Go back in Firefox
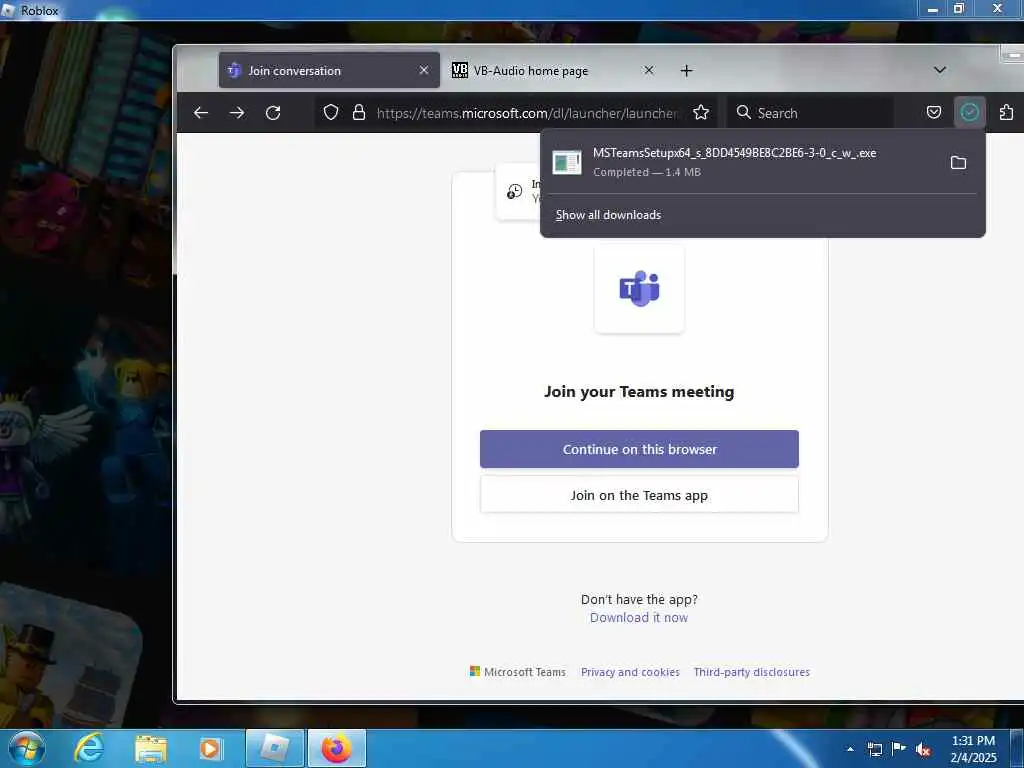 [200, 113]
